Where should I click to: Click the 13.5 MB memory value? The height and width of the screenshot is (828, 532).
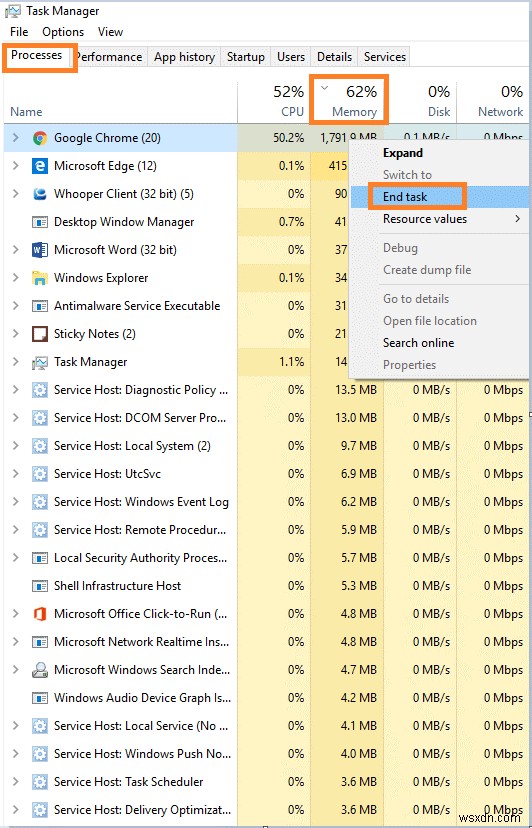356,390
